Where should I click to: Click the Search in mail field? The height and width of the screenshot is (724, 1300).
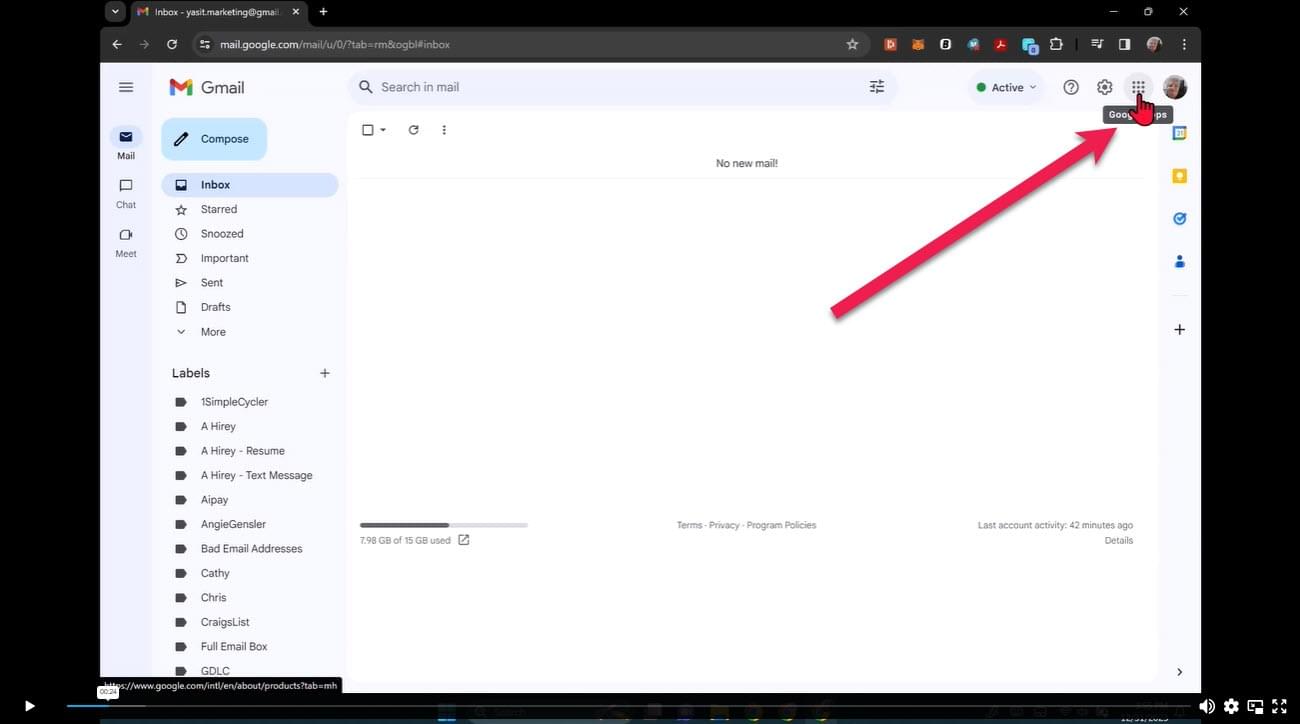[x=600, y=87]
